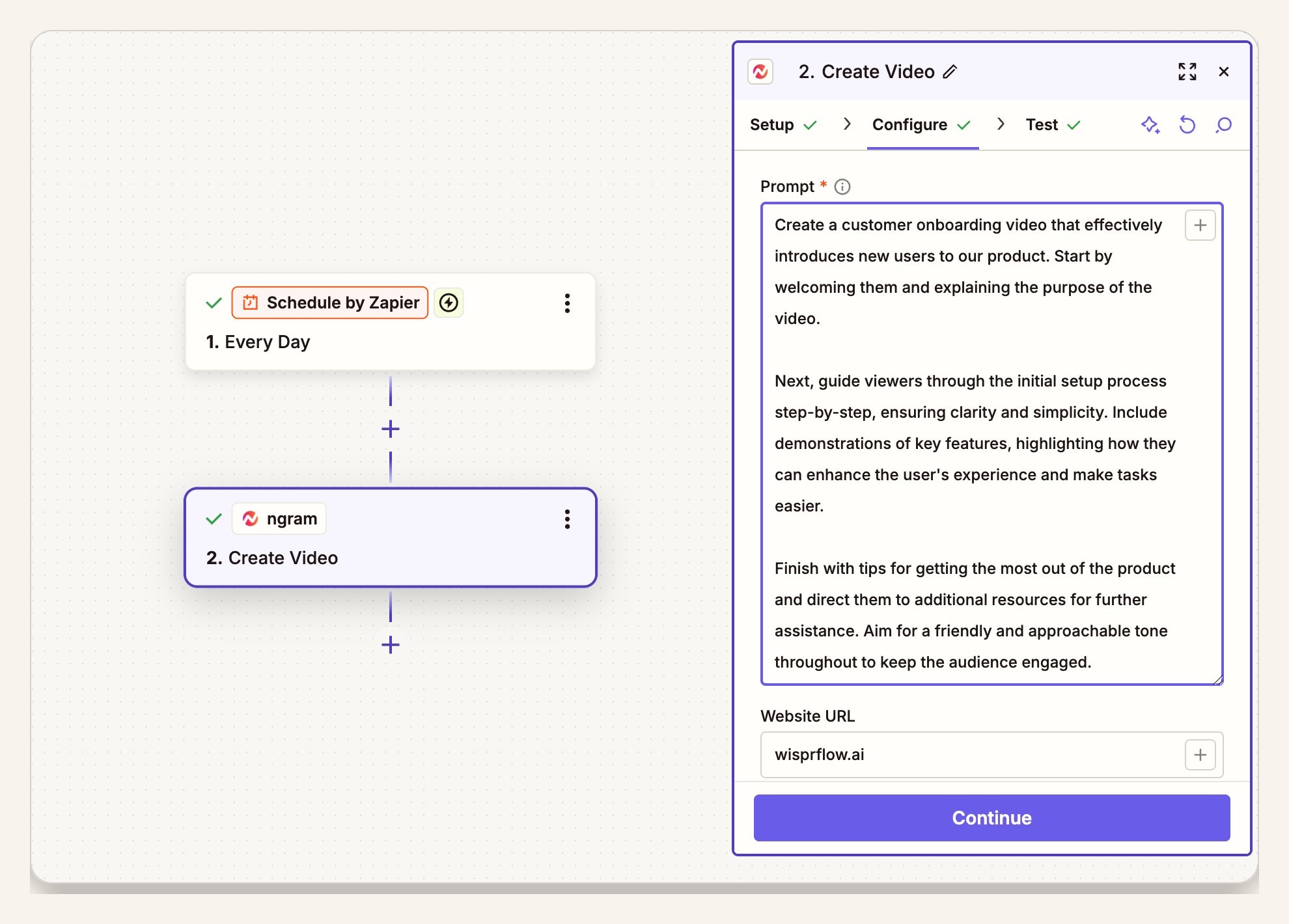Click the Prompt field label
The image size is (1289, 924).
pyautogui.click(x=787, y=187)
